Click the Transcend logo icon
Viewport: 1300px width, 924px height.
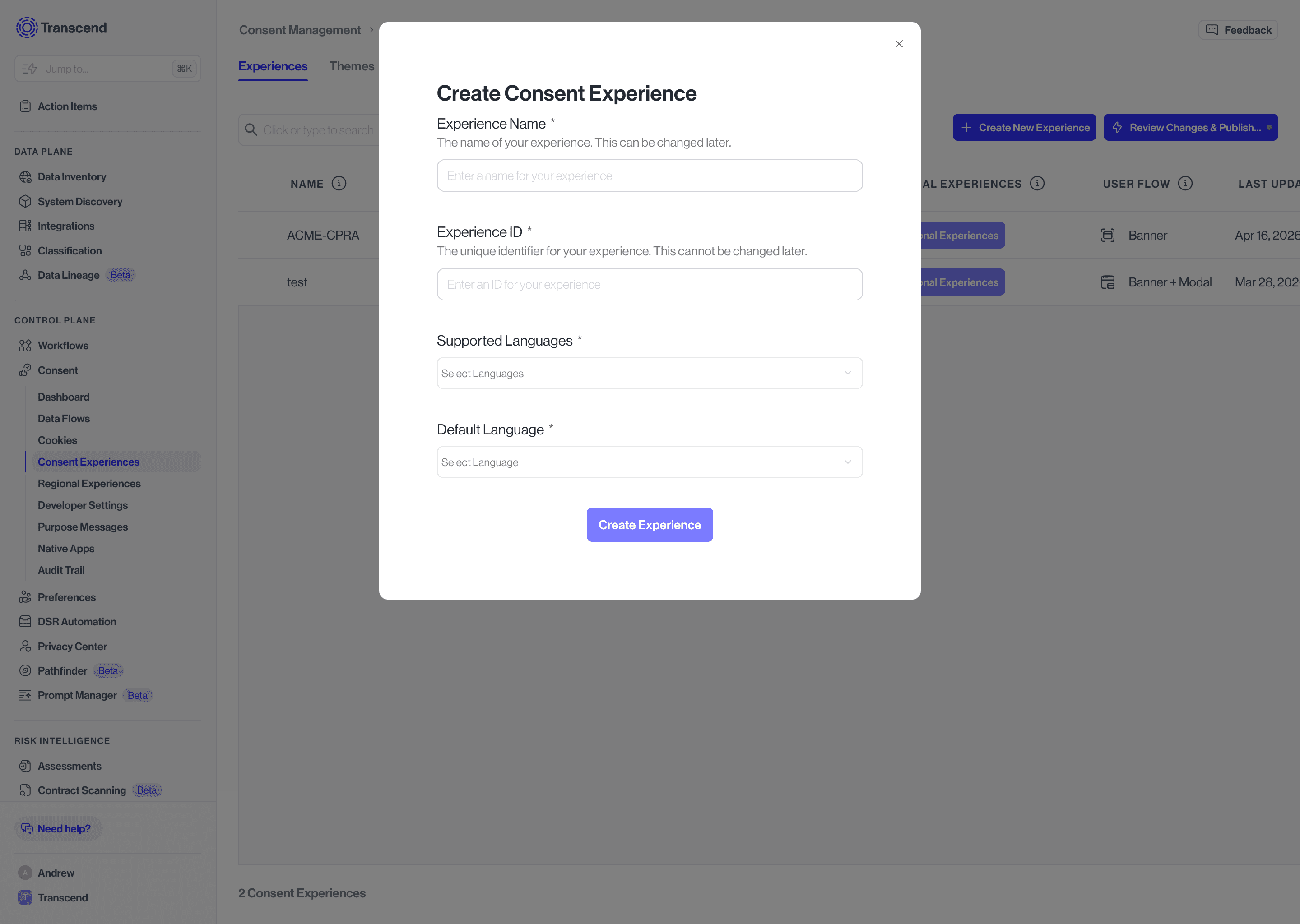point(26,28)
